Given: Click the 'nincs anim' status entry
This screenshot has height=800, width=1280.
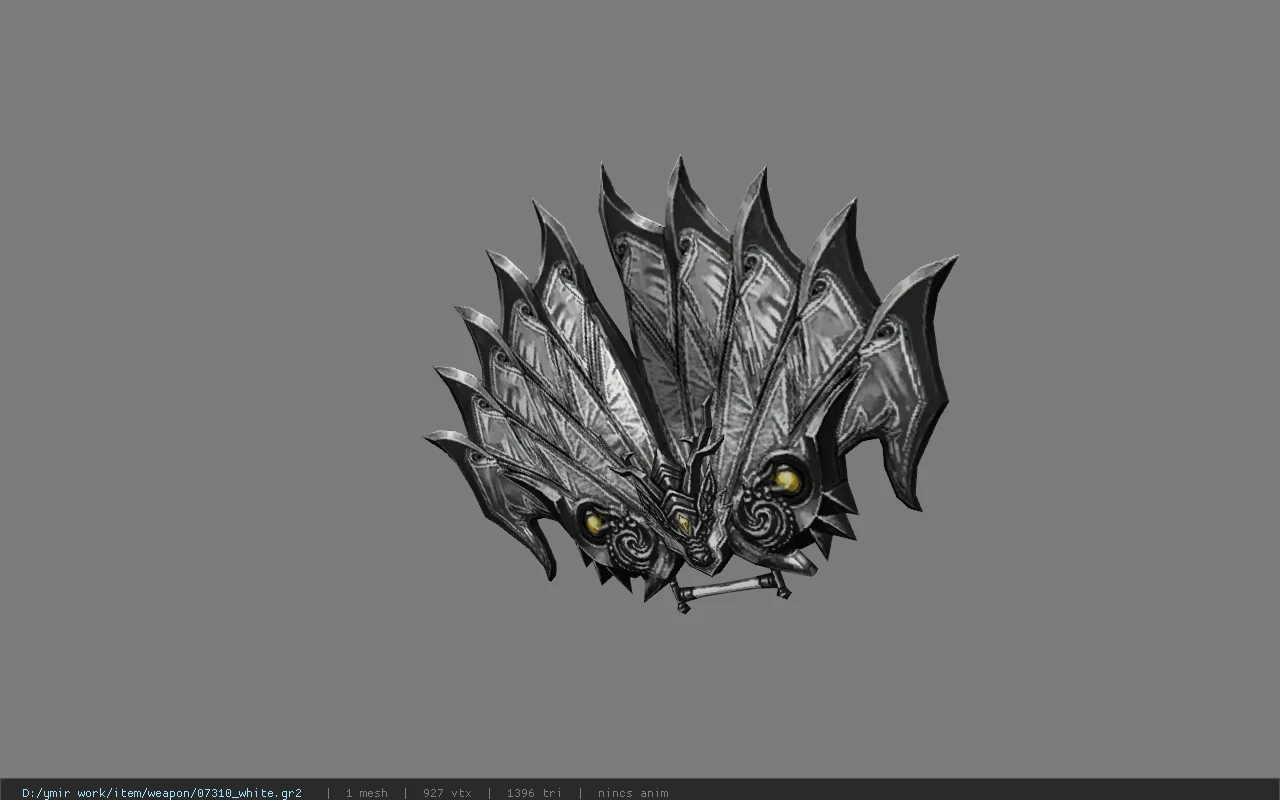Looking at the screenshot, I should [633, 793].
